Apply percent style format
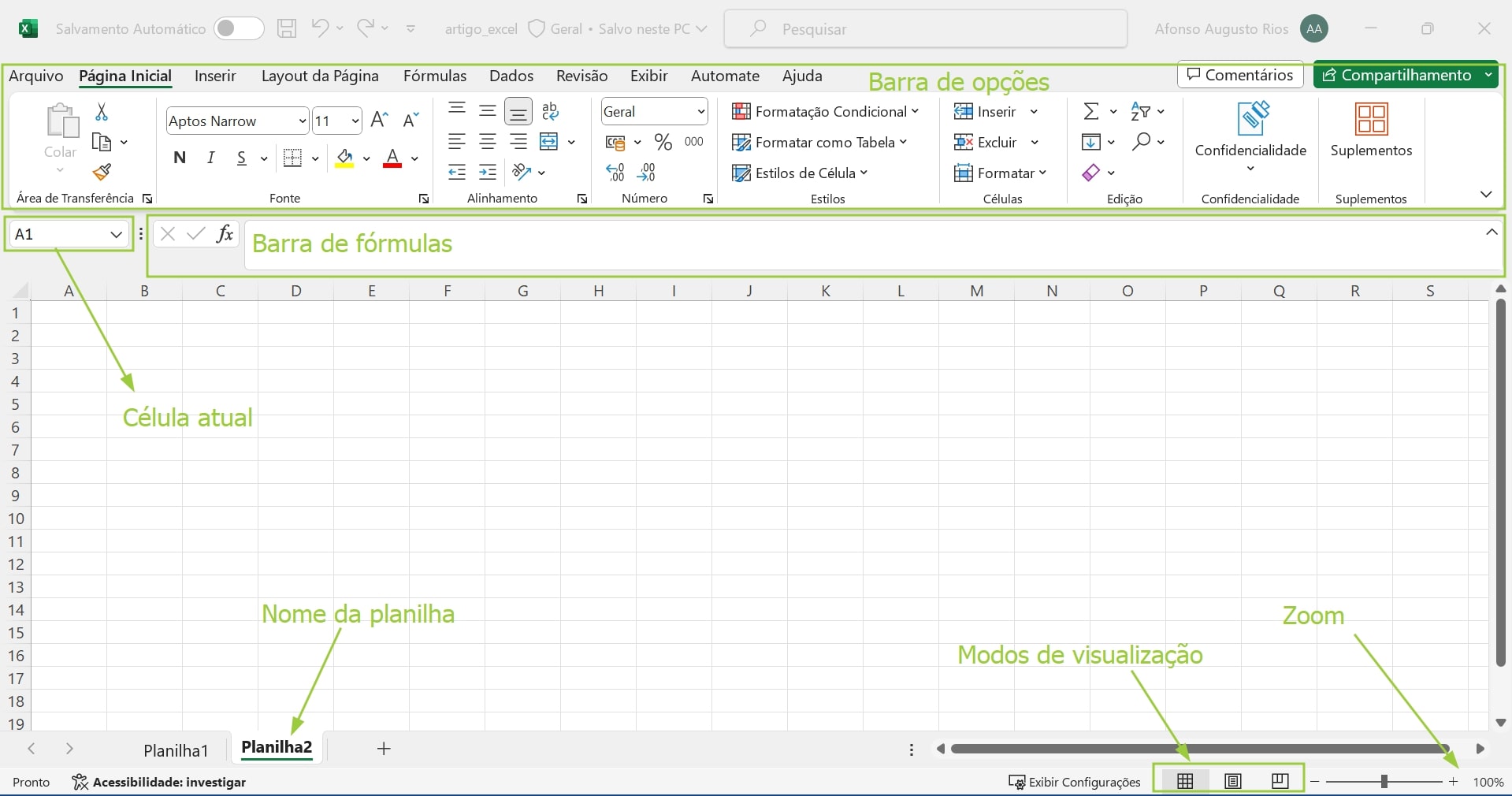Image resolution: width=1512 pixels, height=796 pixels. coord(663,142)
